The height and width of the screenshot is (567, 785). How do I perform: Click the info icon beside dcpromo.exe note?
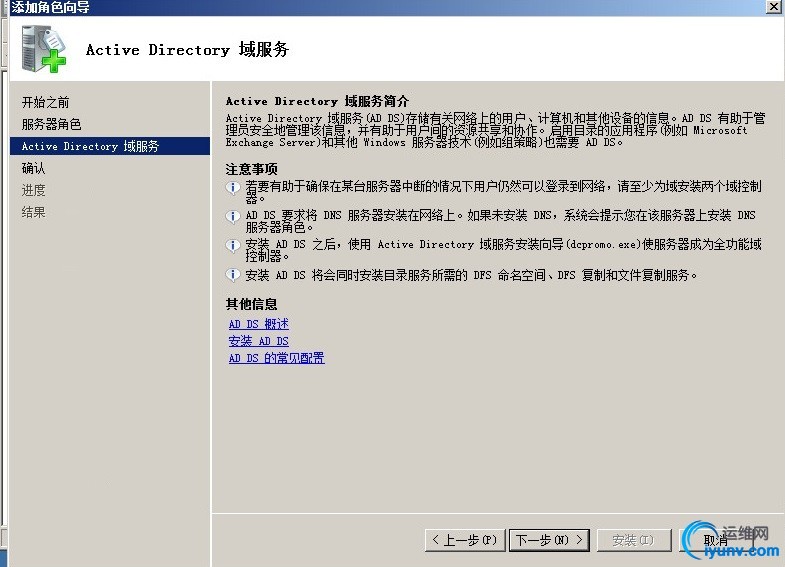pyautogui.click(x=232, y=245)
